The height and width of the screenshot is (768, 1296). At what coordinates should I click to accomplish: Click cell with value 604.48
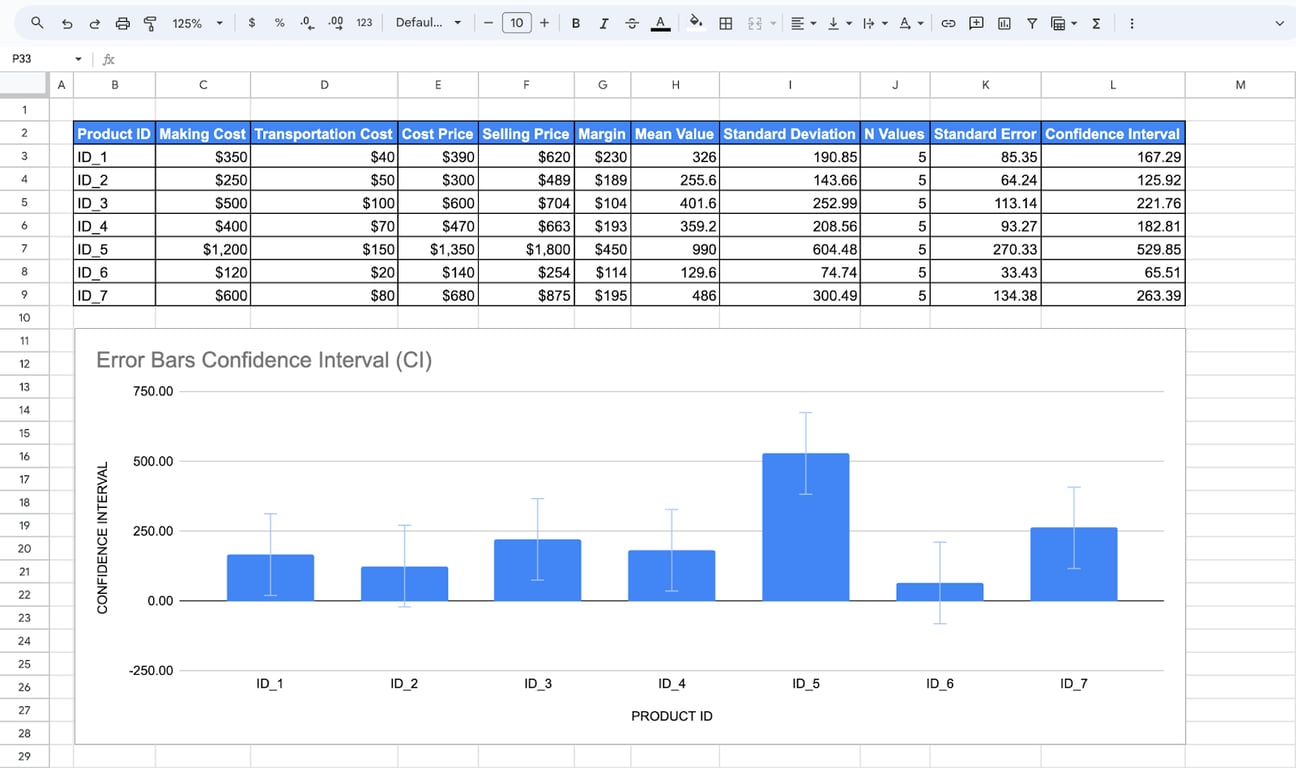(790, 249)
